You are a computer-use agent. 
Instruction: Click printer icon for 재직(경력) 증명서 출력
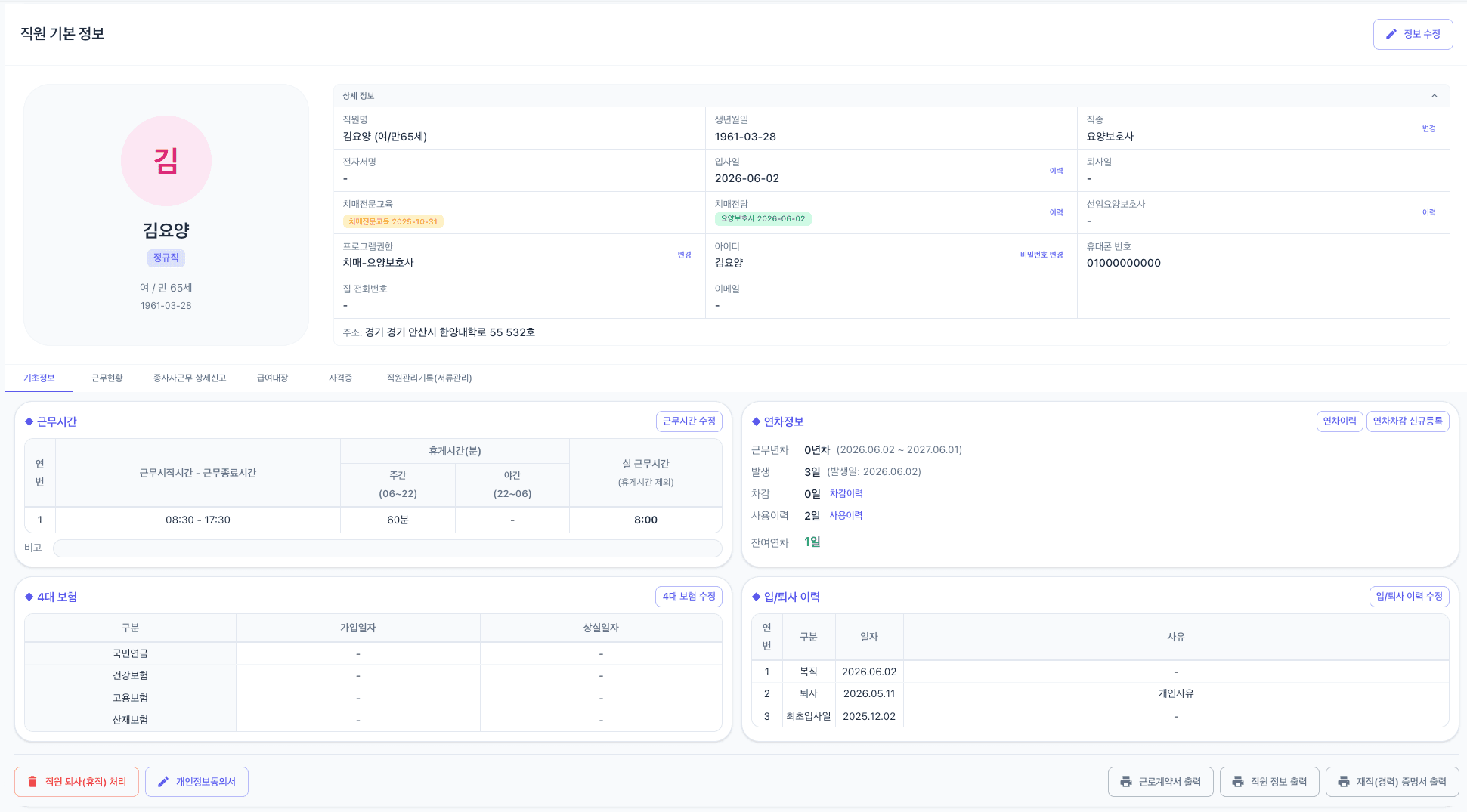click(x=1344, y=782)
